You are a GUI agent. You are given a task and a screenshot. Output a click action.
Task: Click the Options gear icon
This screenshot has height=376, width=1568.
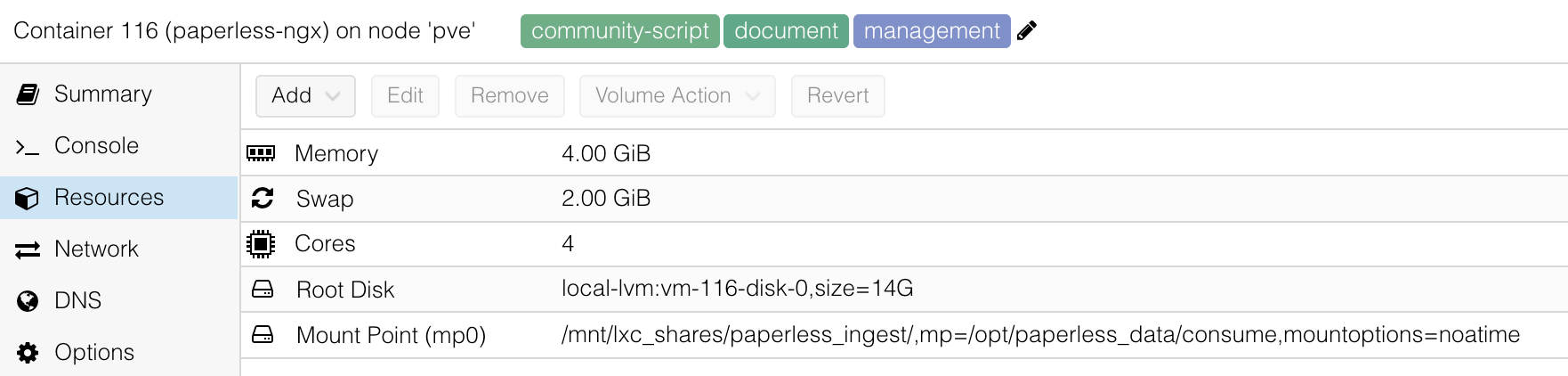pos(28,353)
